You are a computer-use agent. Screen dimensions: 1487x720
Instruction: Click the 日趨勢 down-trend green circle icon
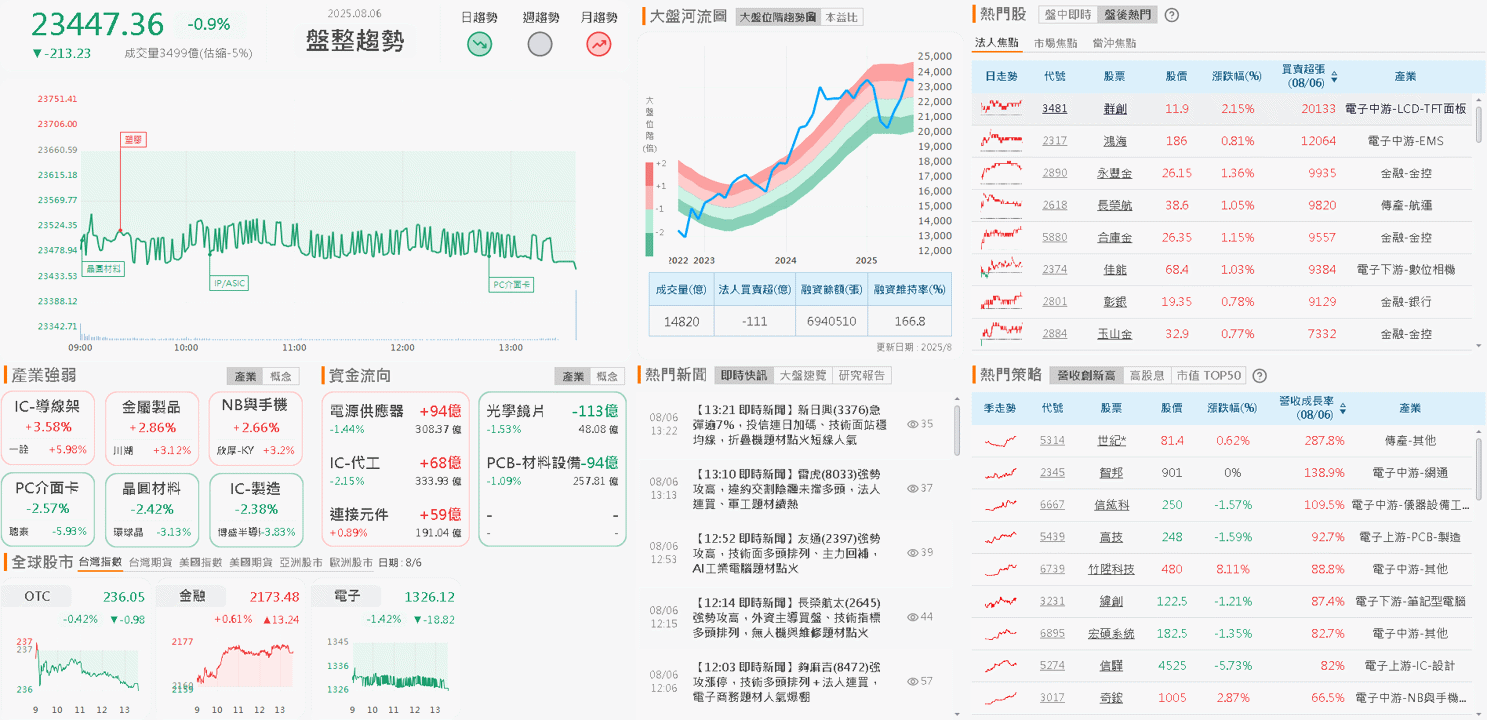(479, 44)
